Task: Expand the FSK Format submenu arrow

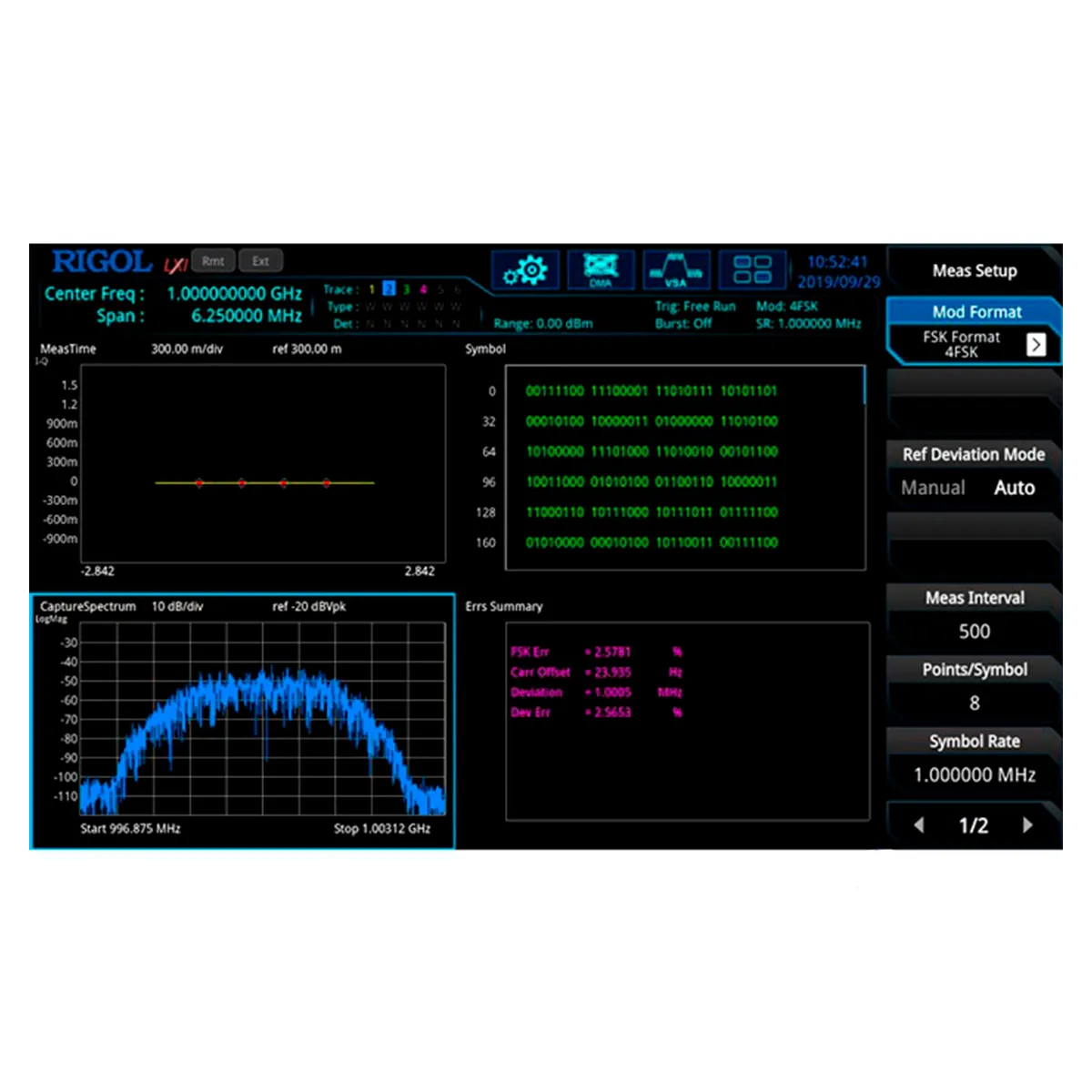Action: tap(1036, 344)
